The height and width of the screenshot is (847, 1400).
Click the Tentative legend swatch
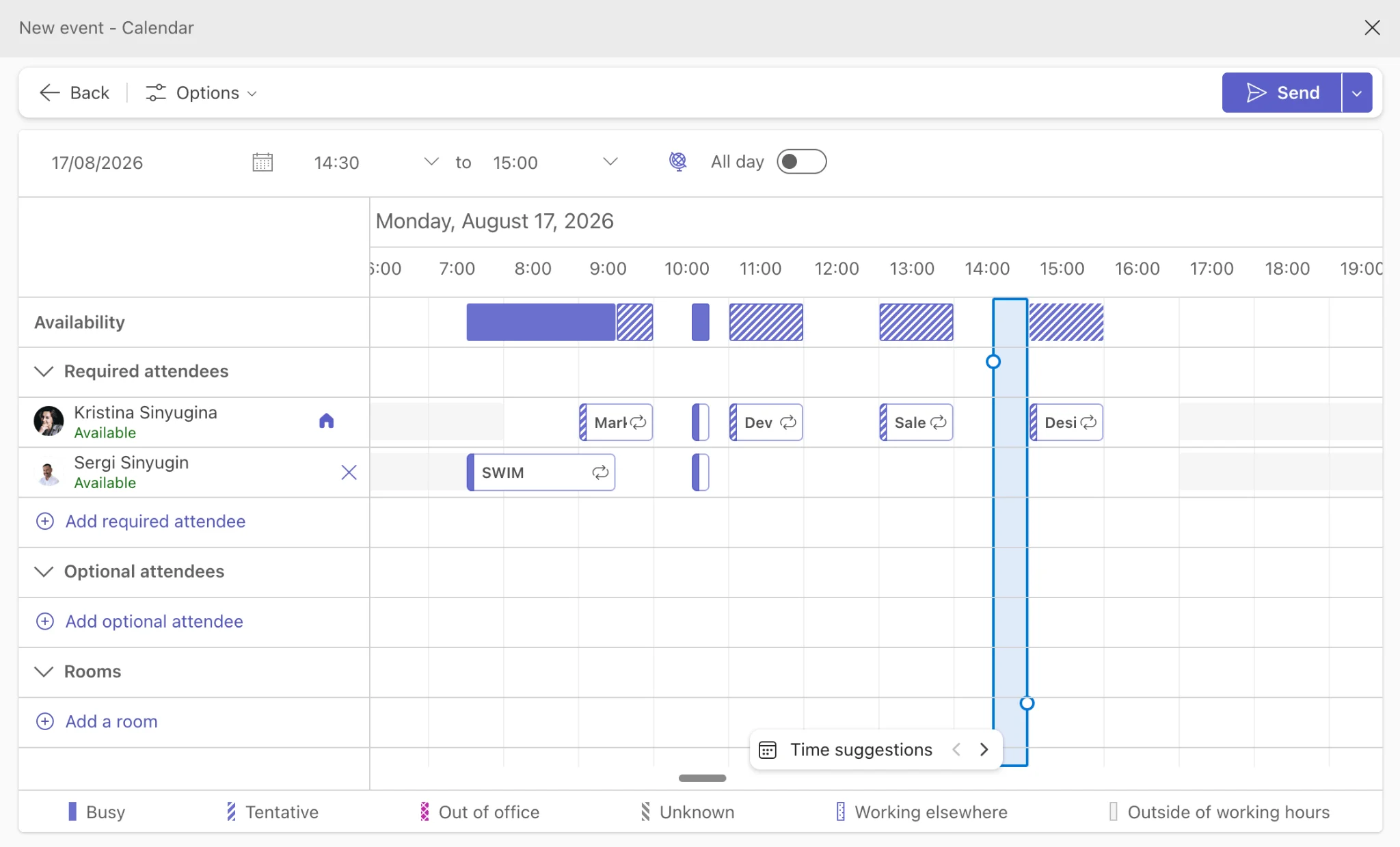point(231,811)
